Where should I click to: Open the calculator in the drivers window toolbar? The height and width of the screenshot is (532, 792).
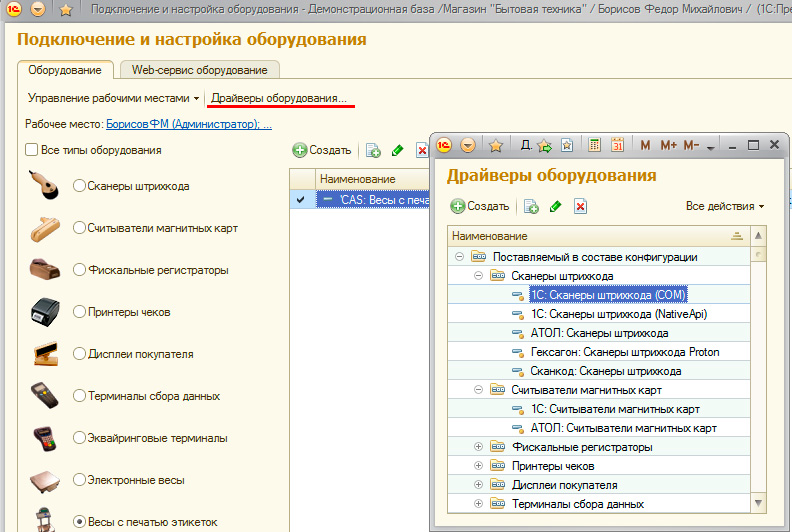(x=595, y=146)
